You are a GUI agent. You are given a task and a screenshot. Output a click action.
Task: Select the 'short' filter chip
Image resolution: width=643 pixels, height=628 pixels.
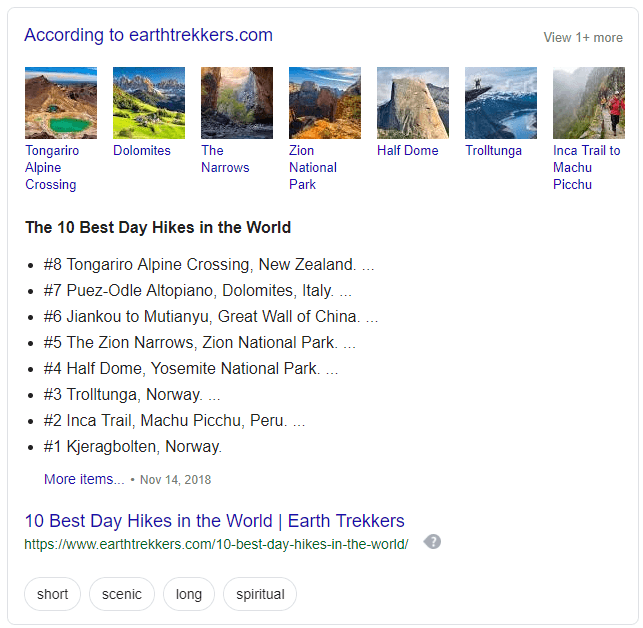53,594
